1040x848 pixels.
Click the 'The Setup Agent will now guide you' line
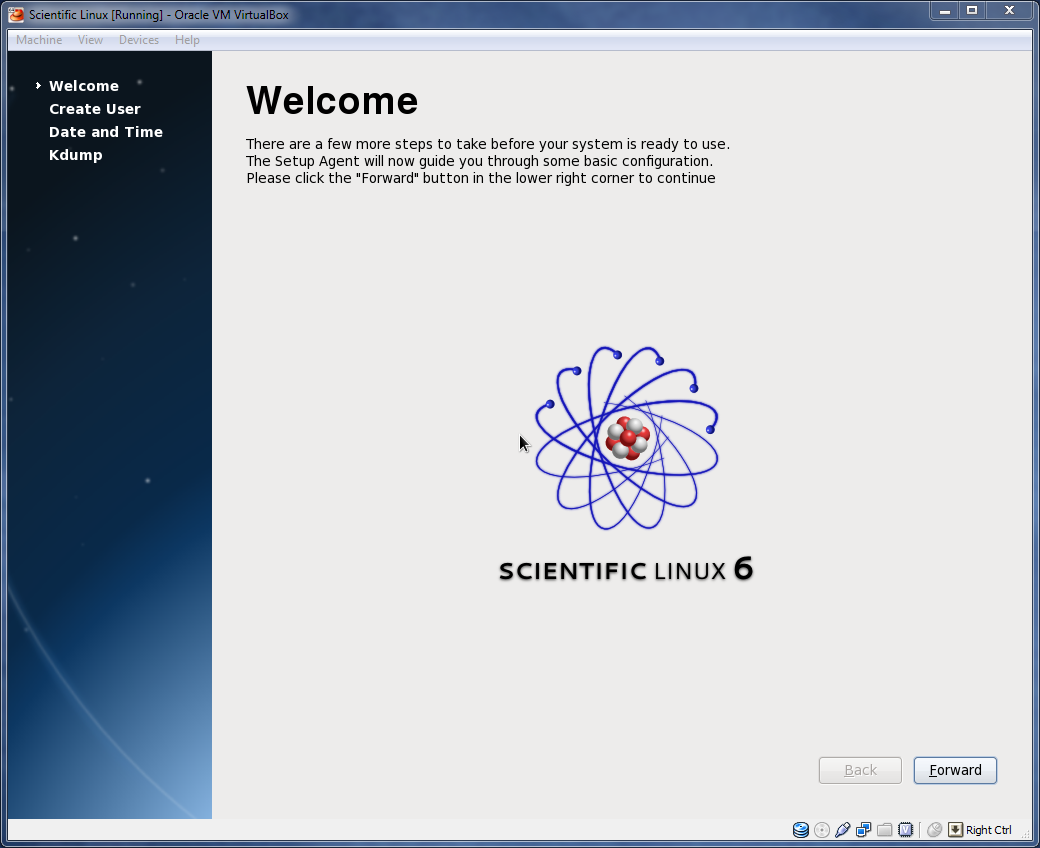point(480,161)
